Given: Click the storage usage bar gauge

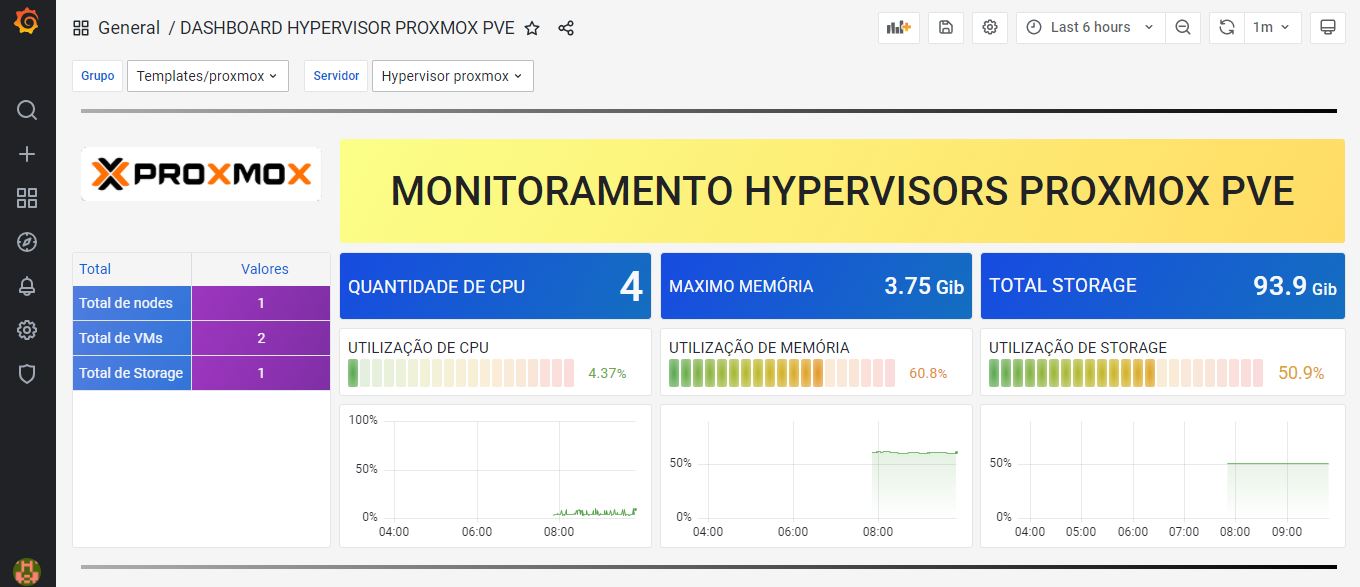Looking at the screenshot, I should coord(1127,373).
